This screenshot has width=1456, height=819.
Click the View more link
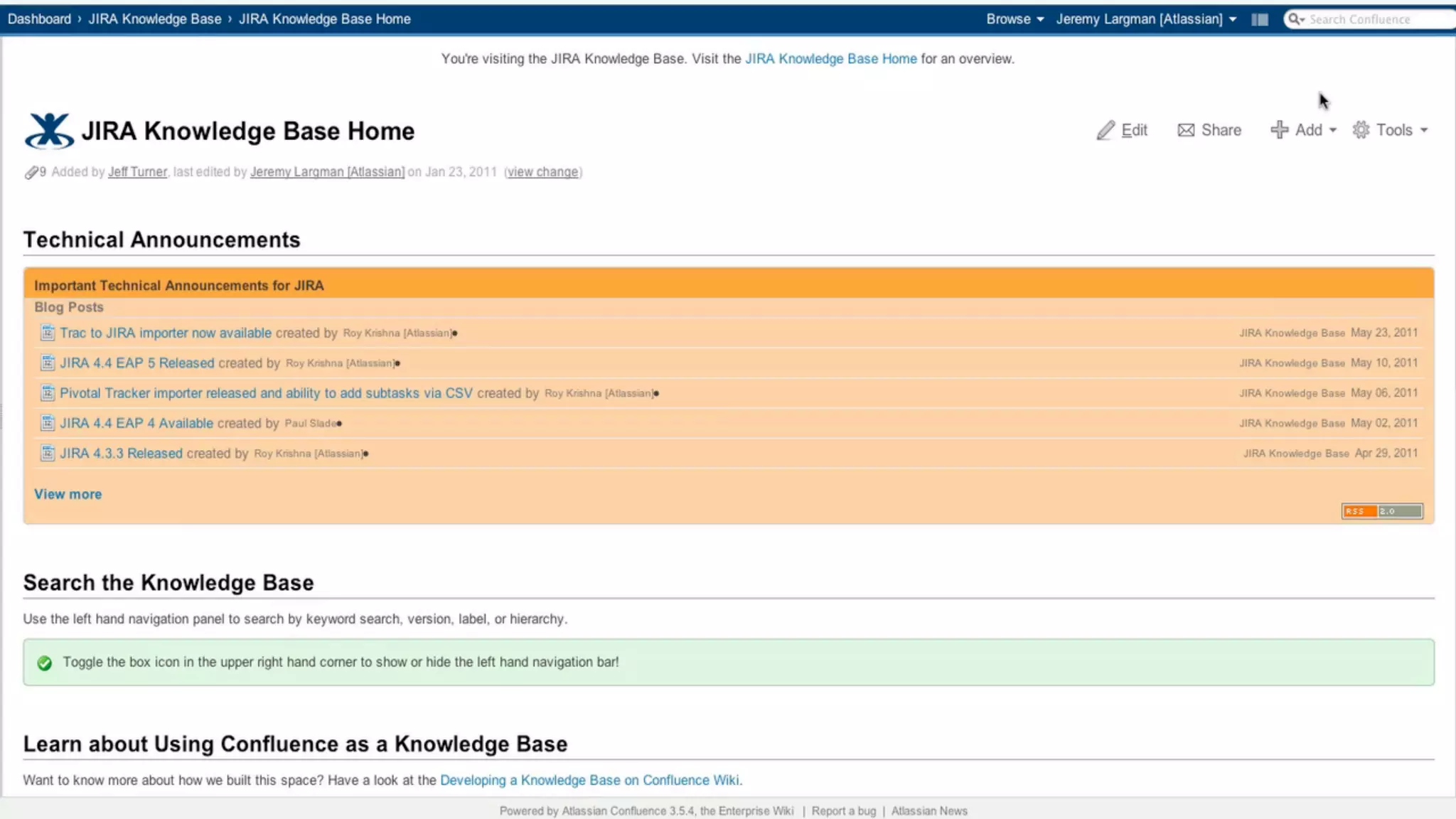coord(68,494)
